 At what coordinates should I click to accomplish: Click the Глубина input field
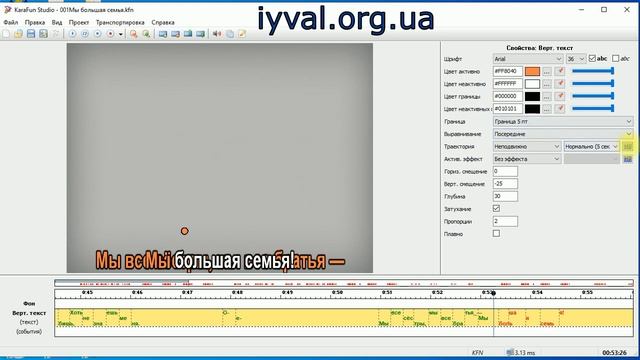click(505, 196)
